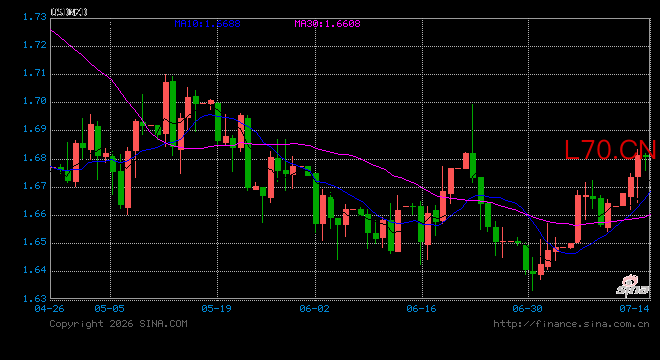The image size is (660, 360).
Task: Click the 06-16 date label
Action: pos(421,309)
